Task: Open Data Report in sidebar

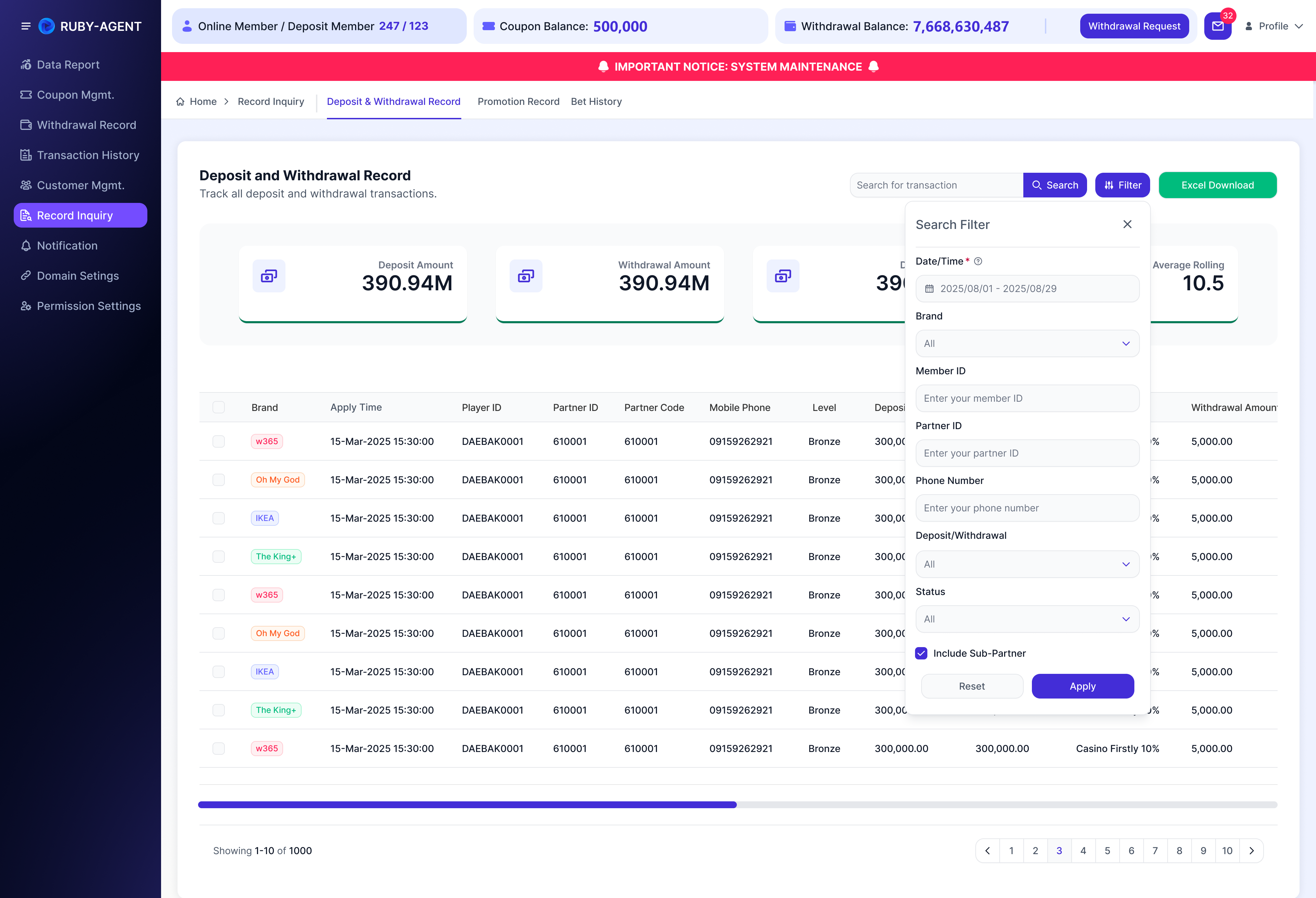Action: pos(81,64)
